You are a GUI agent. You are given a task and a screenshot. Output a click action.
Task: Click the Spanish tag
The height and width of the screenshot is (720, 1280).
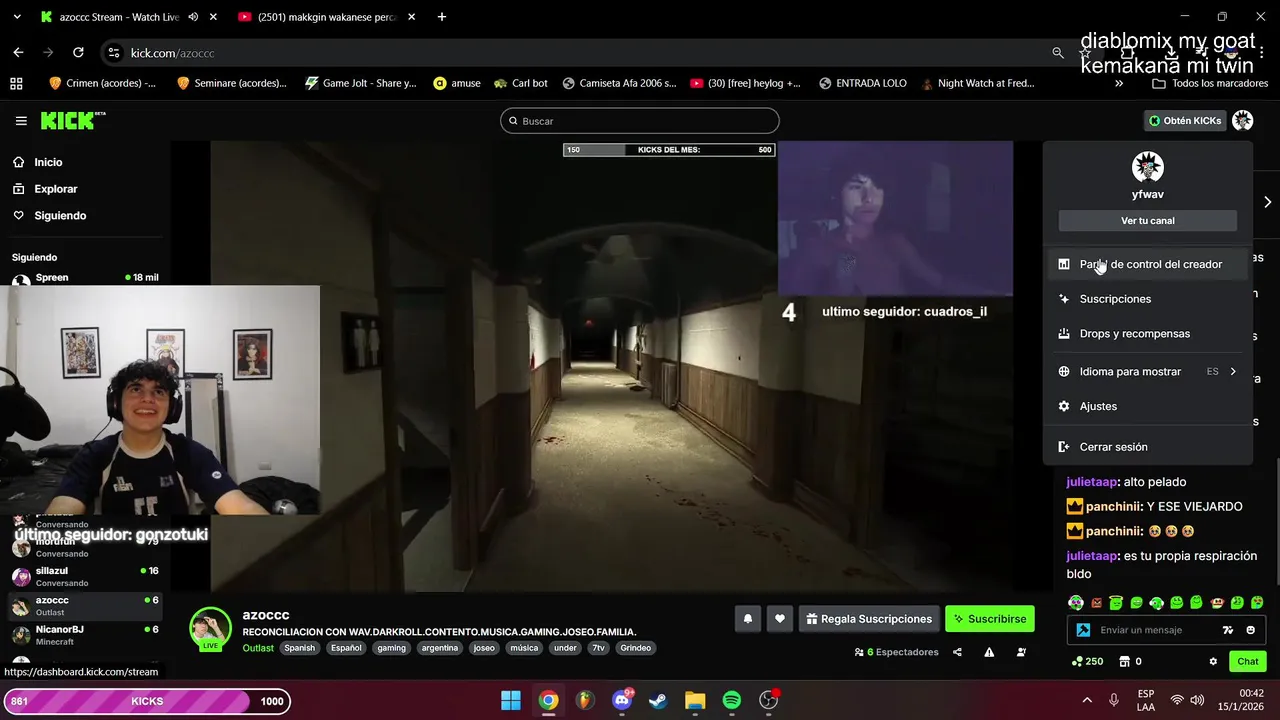(299, 648)
